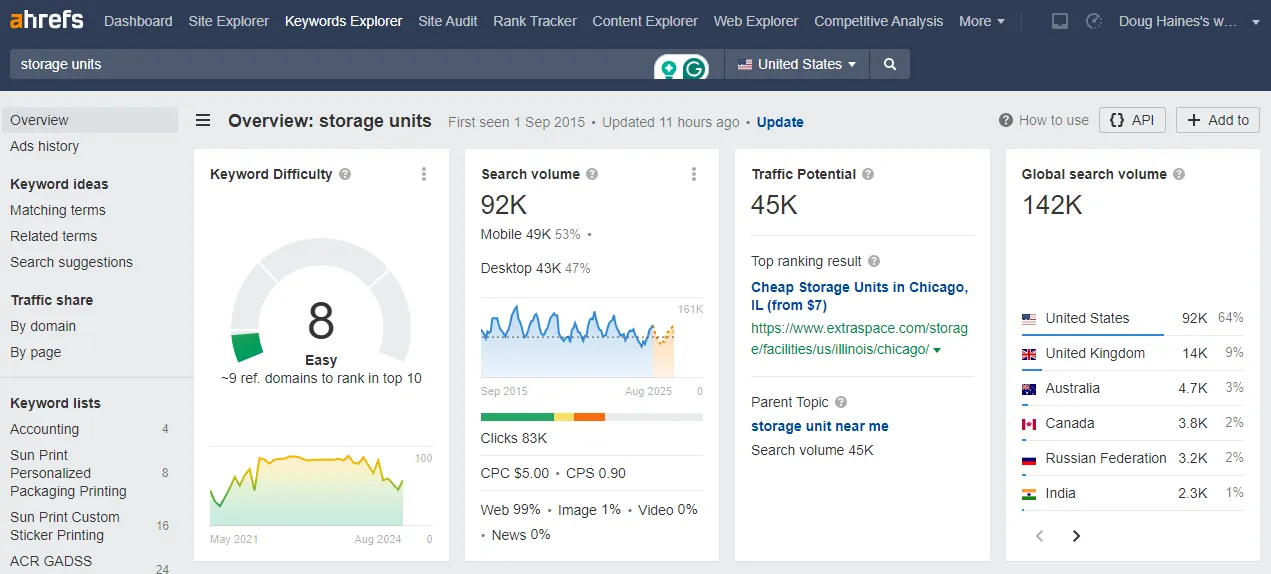Click the CPC $5.00 value
The width and height of the screenshot is (1271, 574).
(x=515, y=473)
